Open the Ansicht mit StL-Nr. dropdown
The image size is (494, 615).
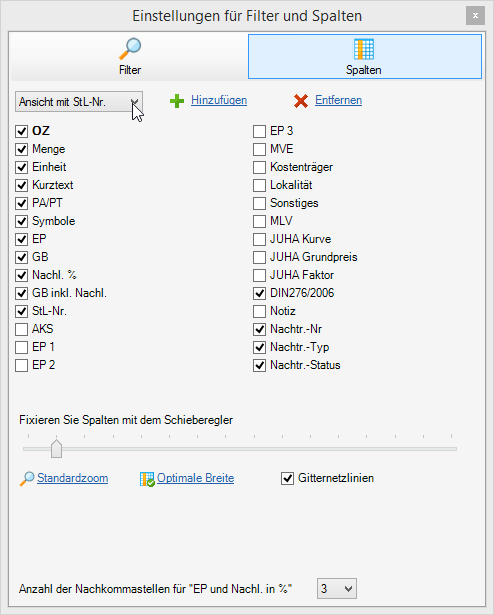coord(79,102)
